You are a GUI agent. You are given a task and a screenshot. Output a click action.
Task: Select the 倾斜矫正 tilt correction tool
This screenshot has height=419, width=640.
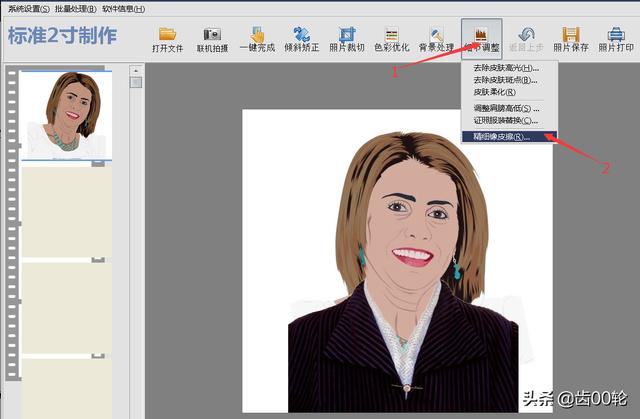pos(301,38)
